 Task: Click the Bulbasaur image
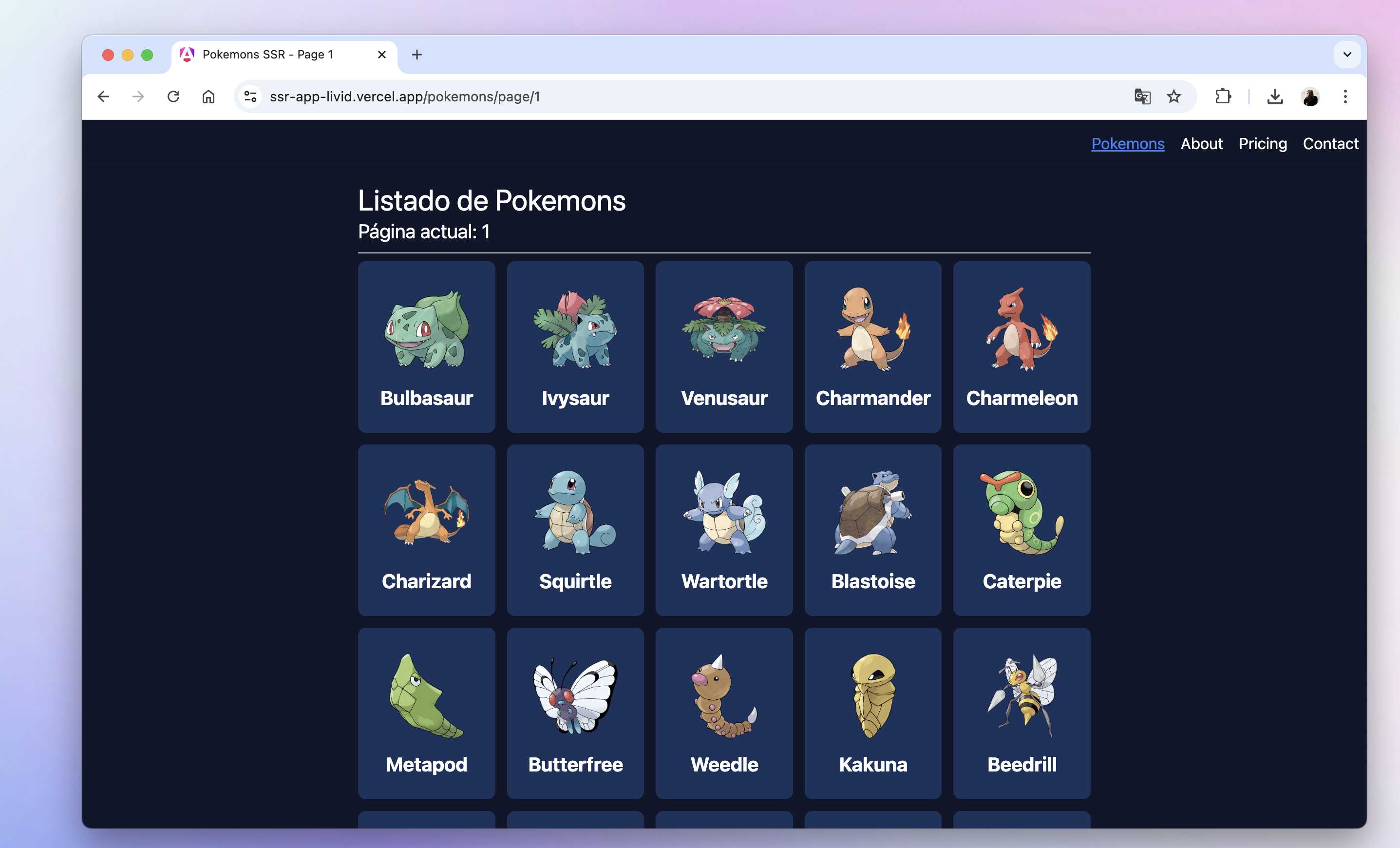pos(426,329)
